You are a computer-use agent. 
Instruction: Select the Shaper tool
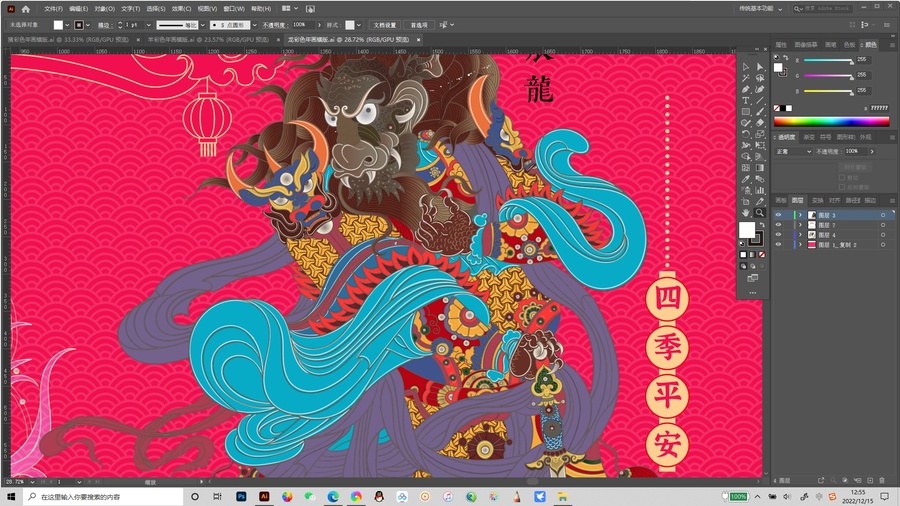click(x=746, y=123)
